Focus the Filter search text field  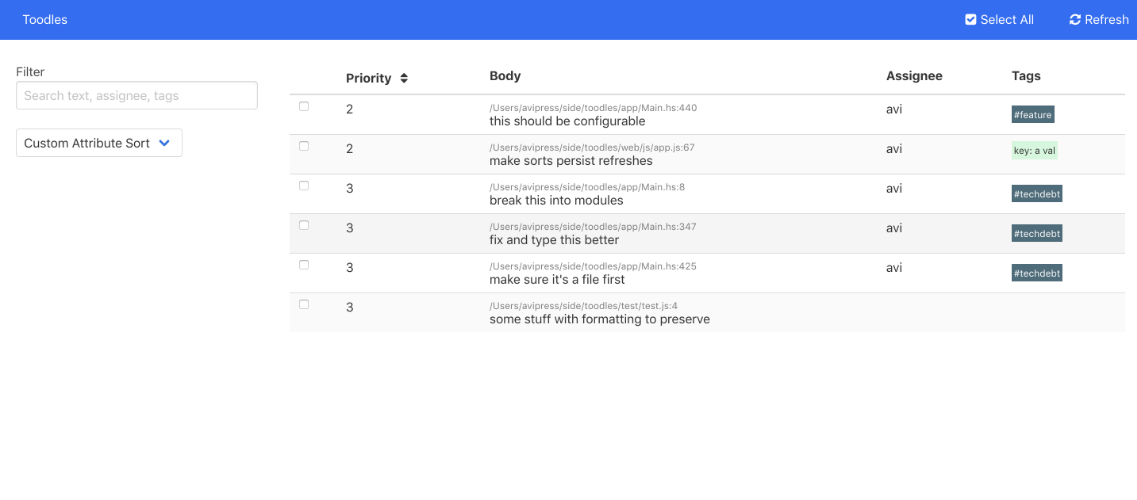(x=137, y=96)
